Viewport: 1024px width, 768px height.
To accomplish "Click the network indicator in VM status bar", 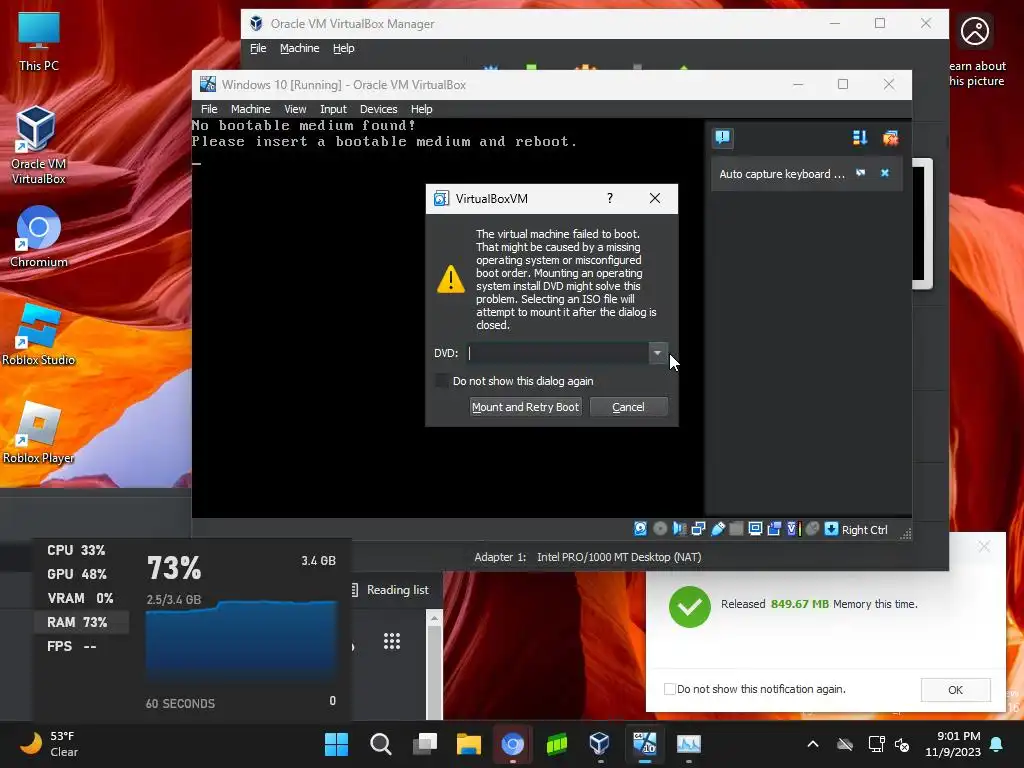I will pos(698,529).
